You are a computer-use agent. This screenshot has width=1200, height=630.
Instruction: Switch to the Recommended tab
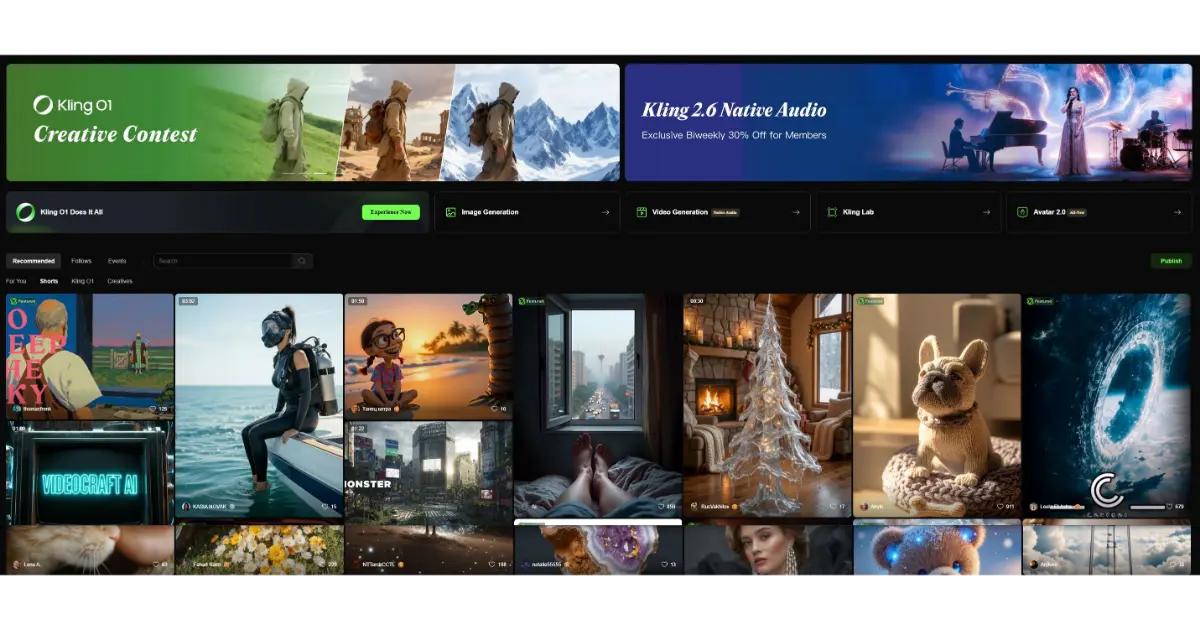pos(34,261)
